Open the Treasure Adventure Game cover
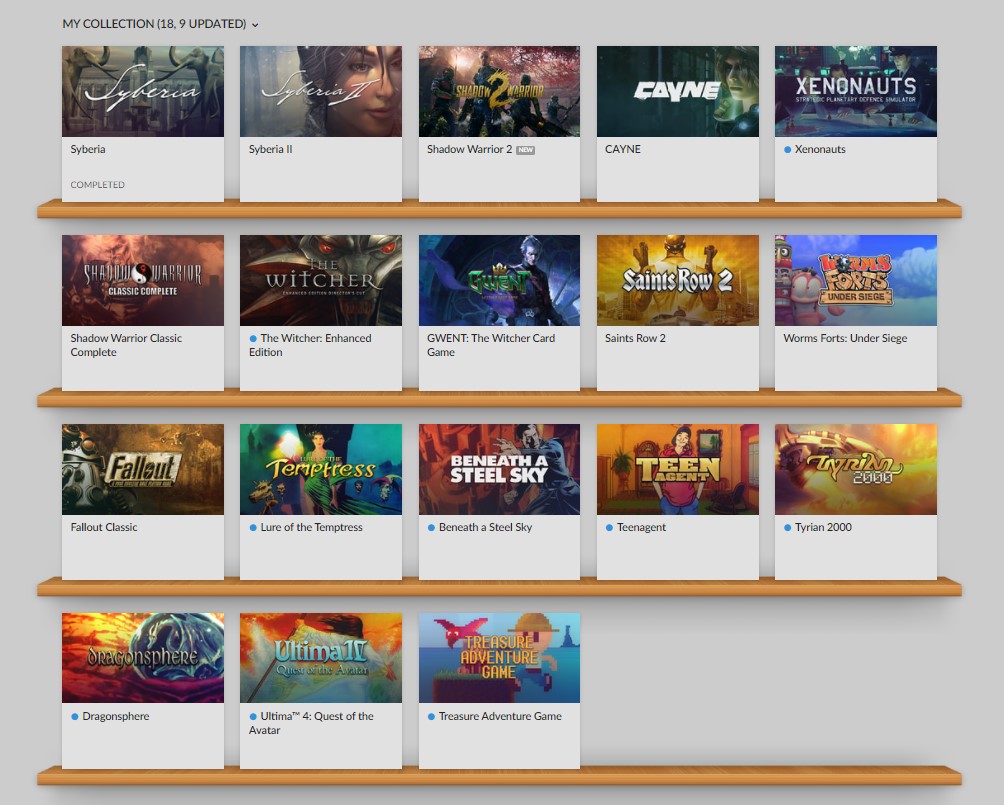Image resolution: width=1004 pixels, height=805 pixels. pyautogui.click(x=499, y=658)
